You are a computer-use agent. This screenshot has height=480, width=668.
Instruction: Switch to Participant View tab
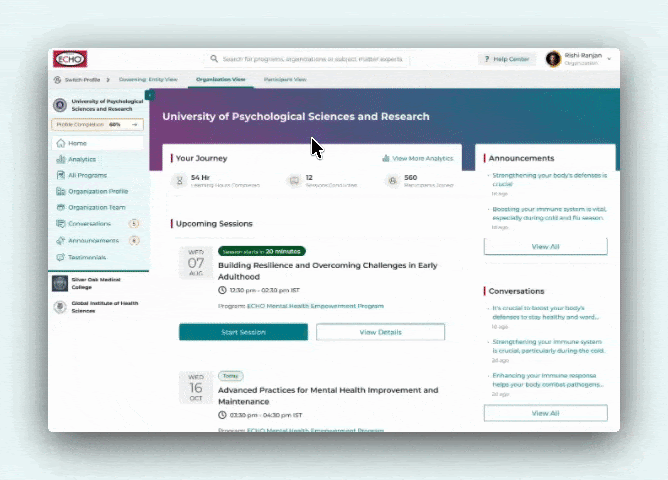tap(285, 79)
